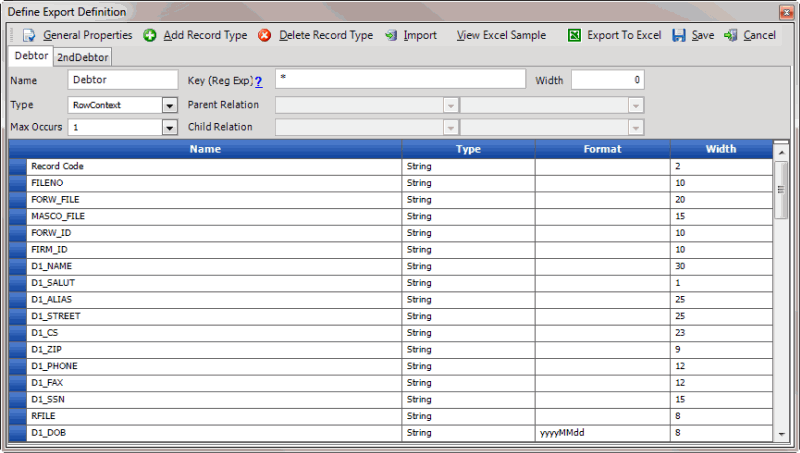Click the green Add Record Type icon
The image size is (800, 453).
coord(150,35)
